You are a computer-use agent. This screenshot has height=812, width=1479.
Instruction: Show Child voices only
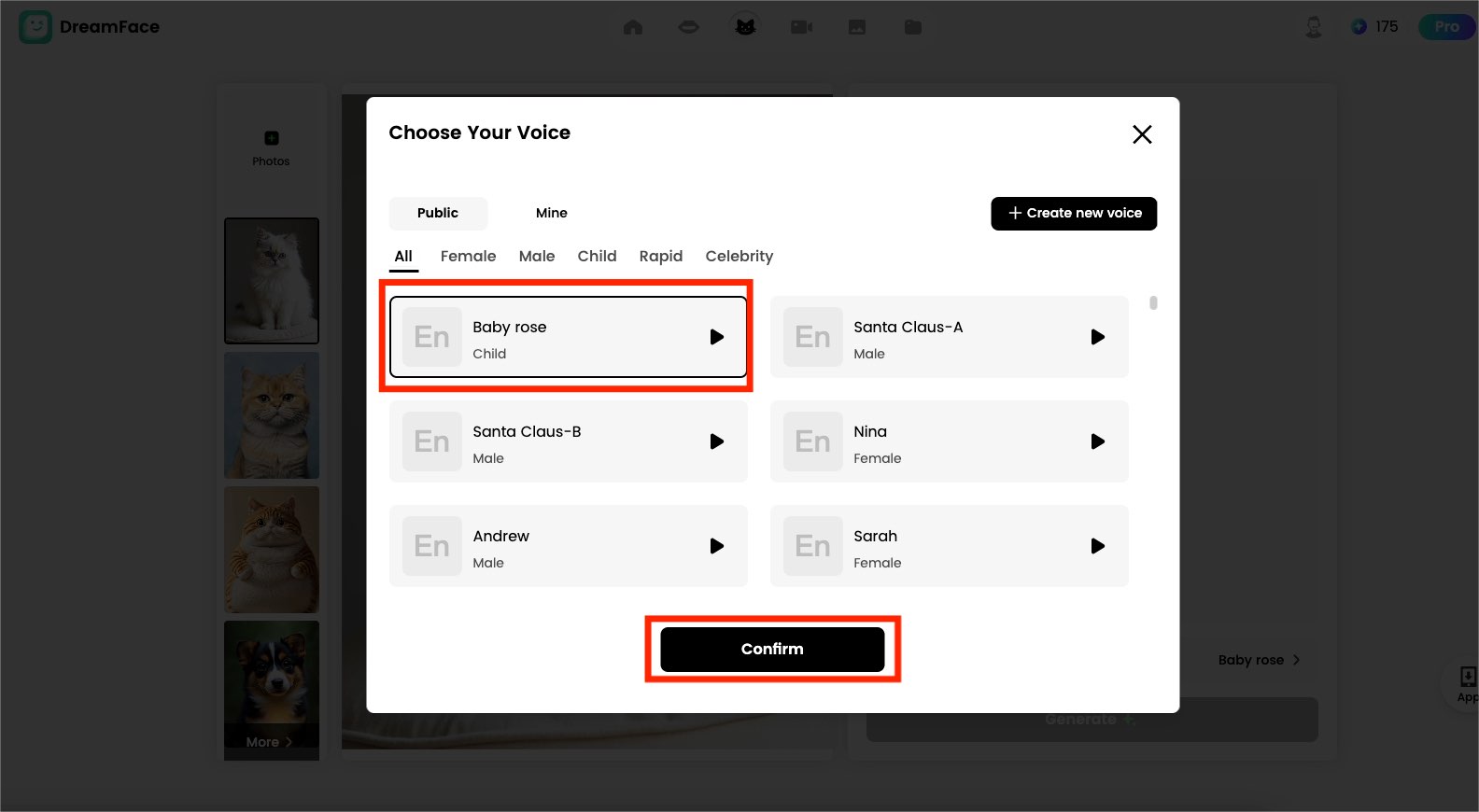point(597,256)
